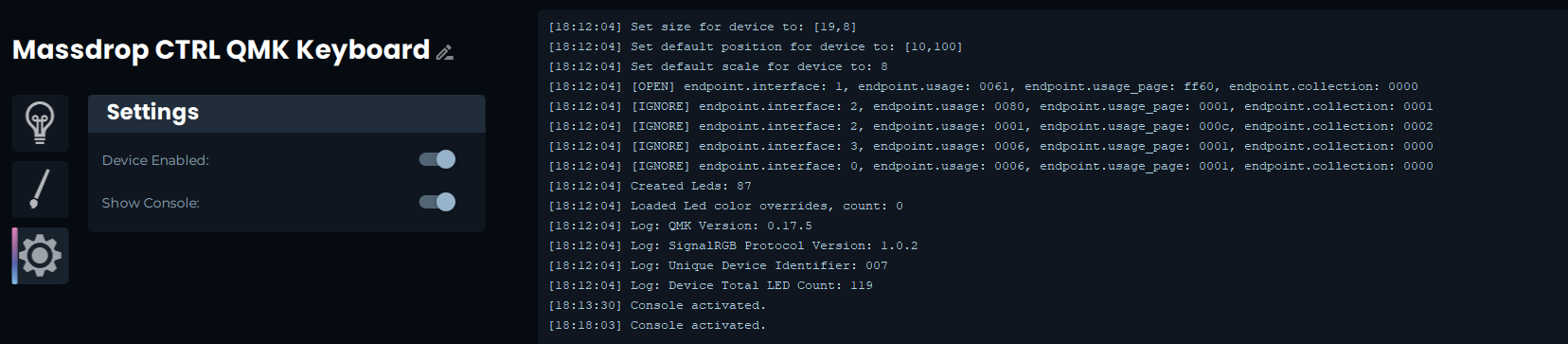Turn off the Show Console switch
The height and width of the screenshot is (344, 1568).
point(437,202)
